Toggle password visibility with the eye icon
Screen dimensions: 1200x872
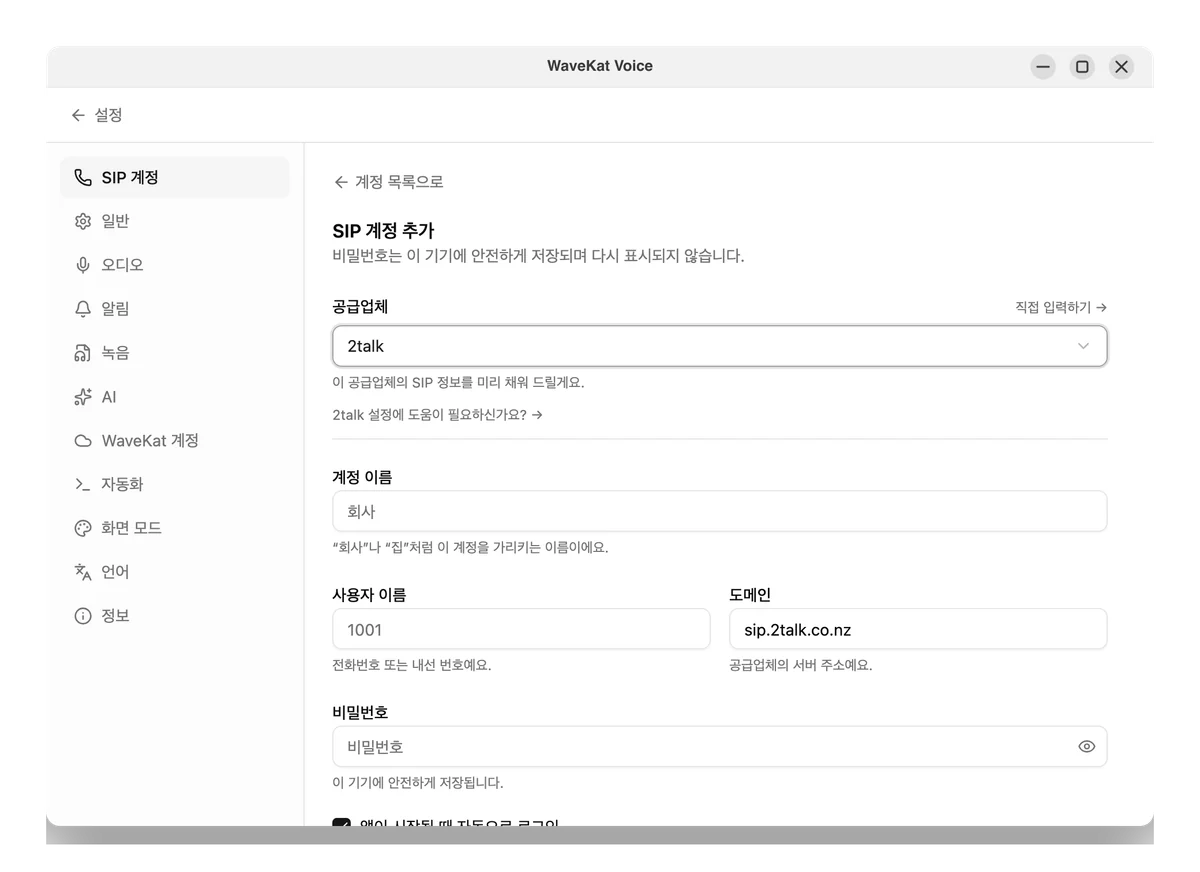[x=1086, y=746]
